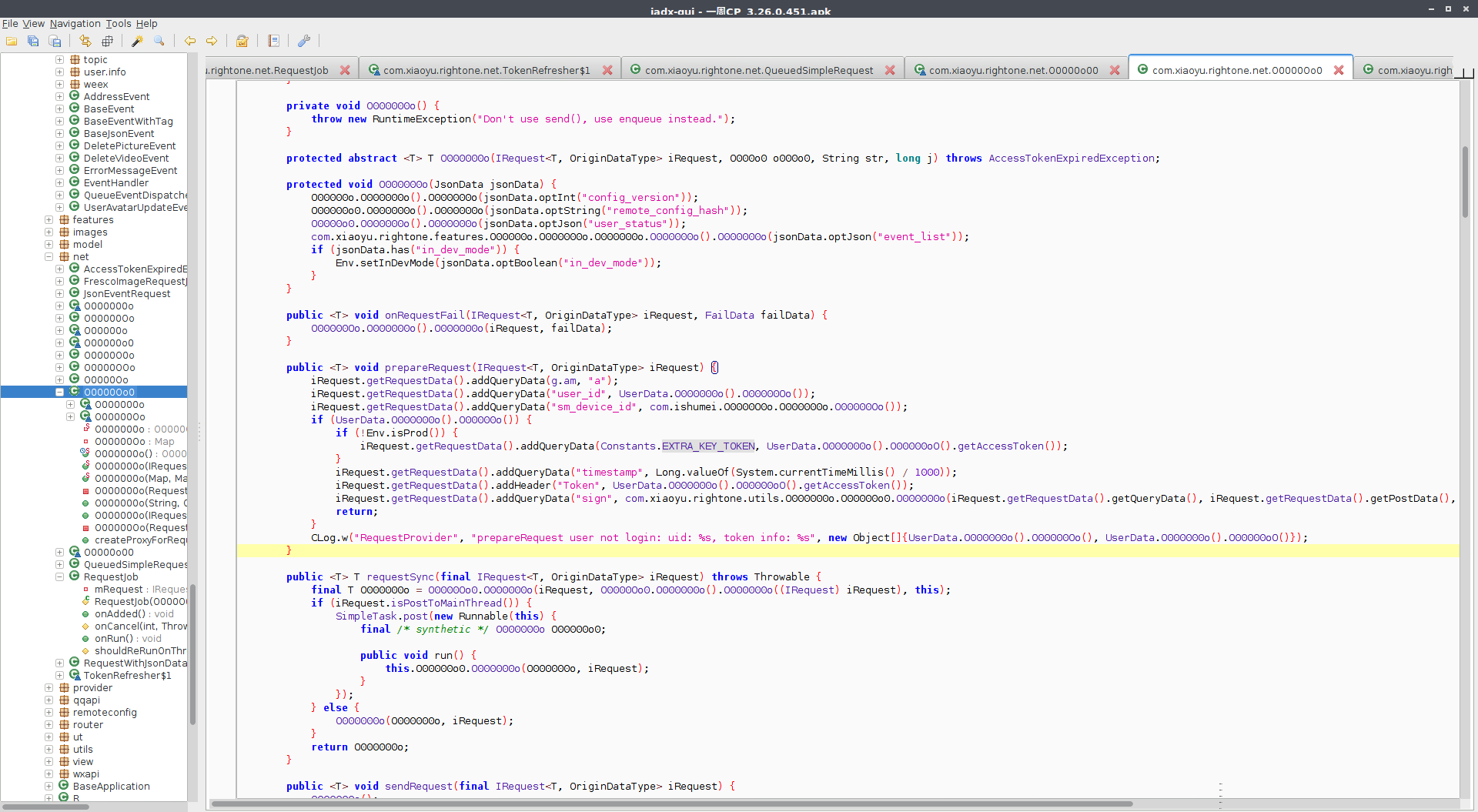Open Preferences with the wrench icon
The width and height of the screenshot is (1478, 812).
tap(303, 41)
